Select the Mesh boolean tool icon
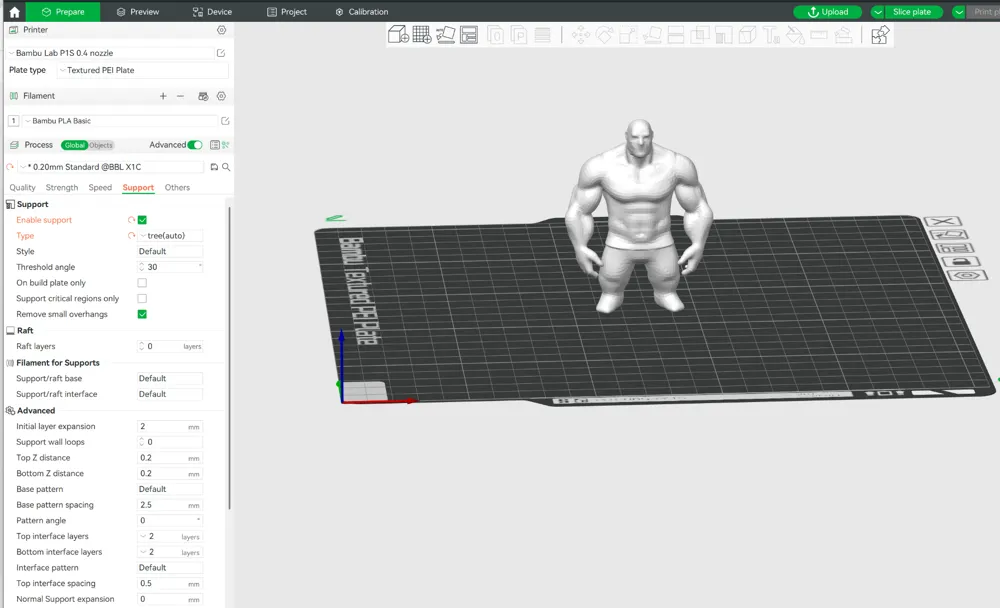The image size is (1000, 608). (x=700, y=35)
